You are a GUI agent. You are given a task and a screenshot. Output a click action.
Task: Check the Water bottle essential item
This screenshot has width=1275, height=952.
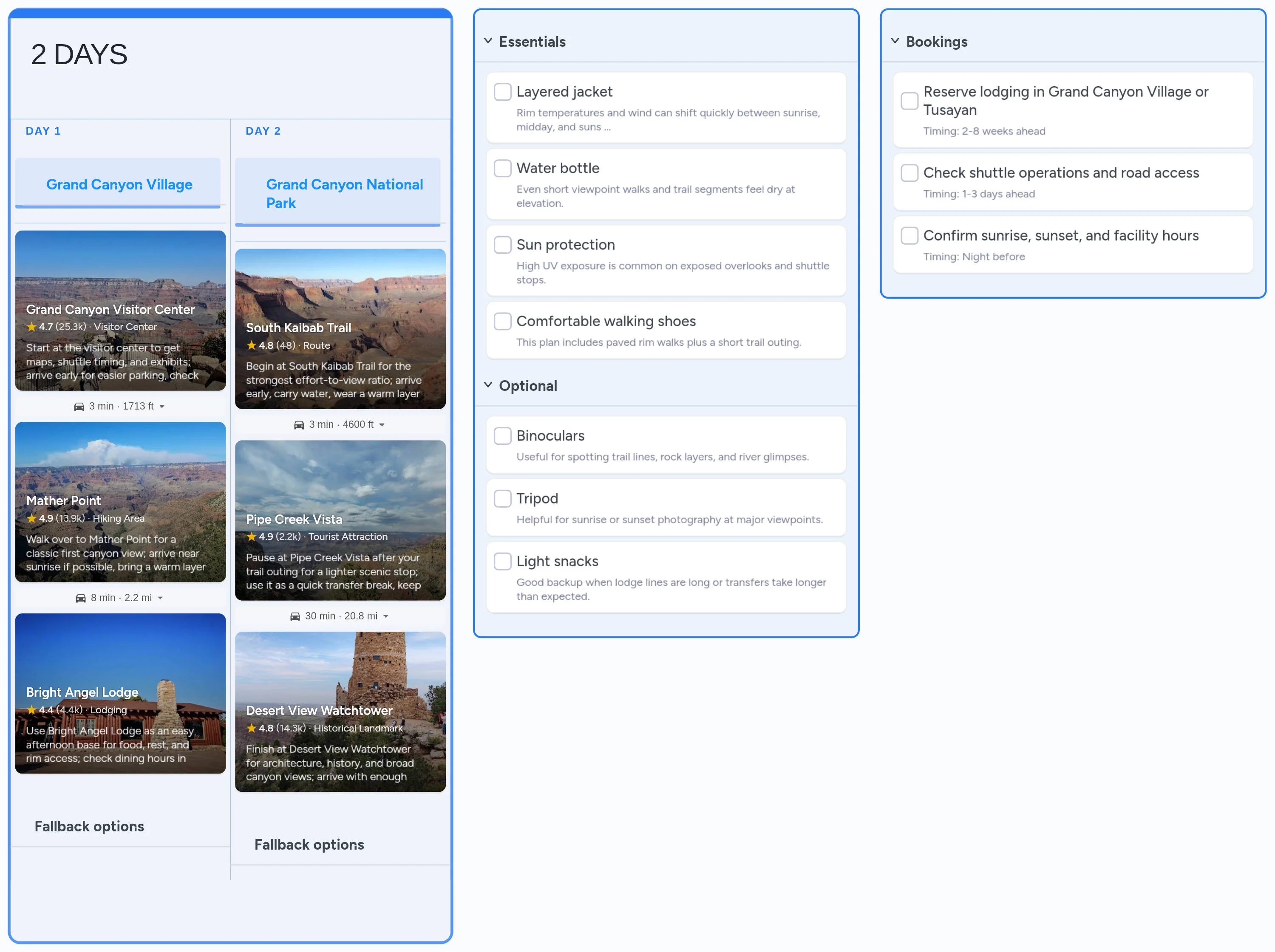502,168
